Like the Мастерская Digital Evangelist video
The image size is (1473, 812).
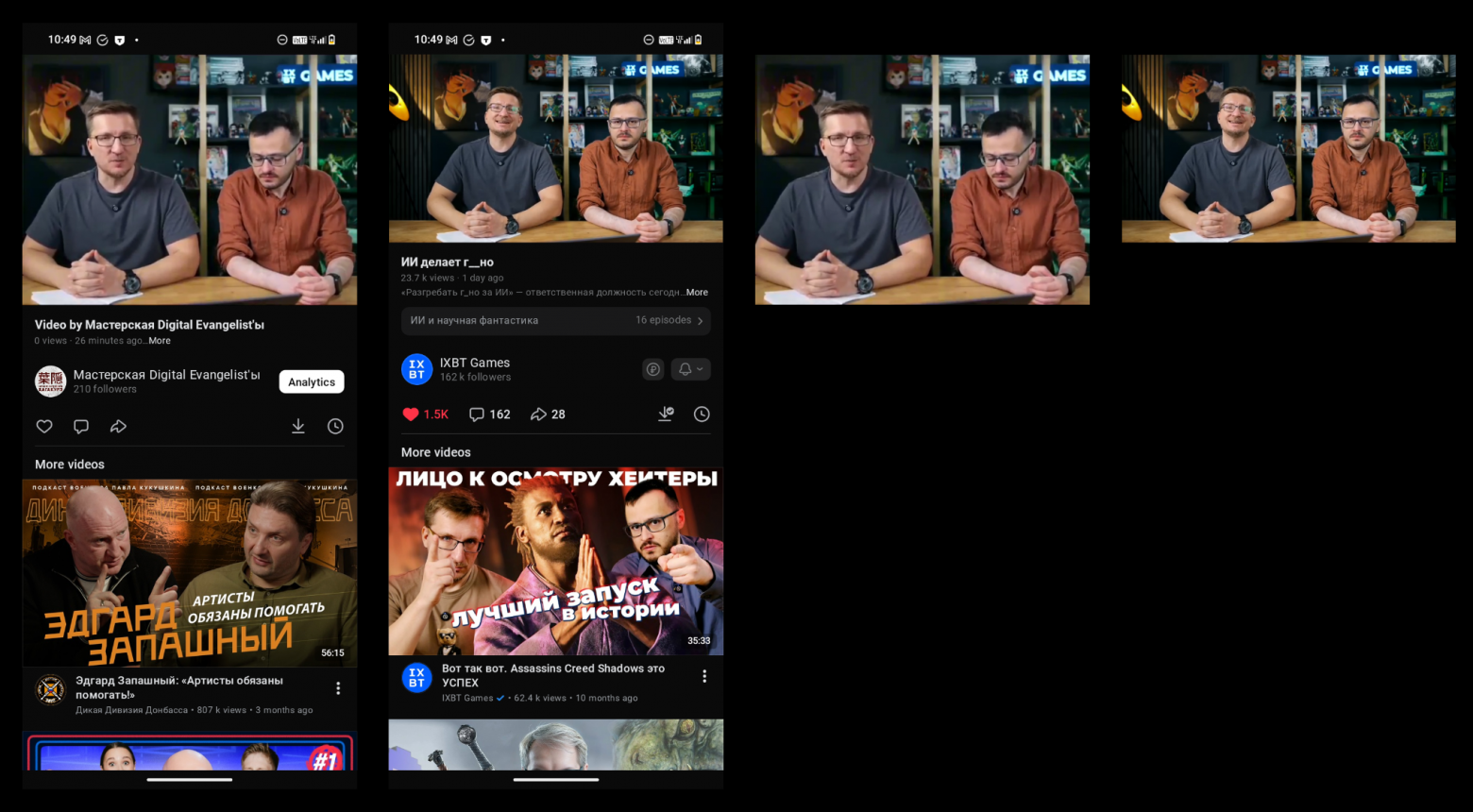click(44, 427)
